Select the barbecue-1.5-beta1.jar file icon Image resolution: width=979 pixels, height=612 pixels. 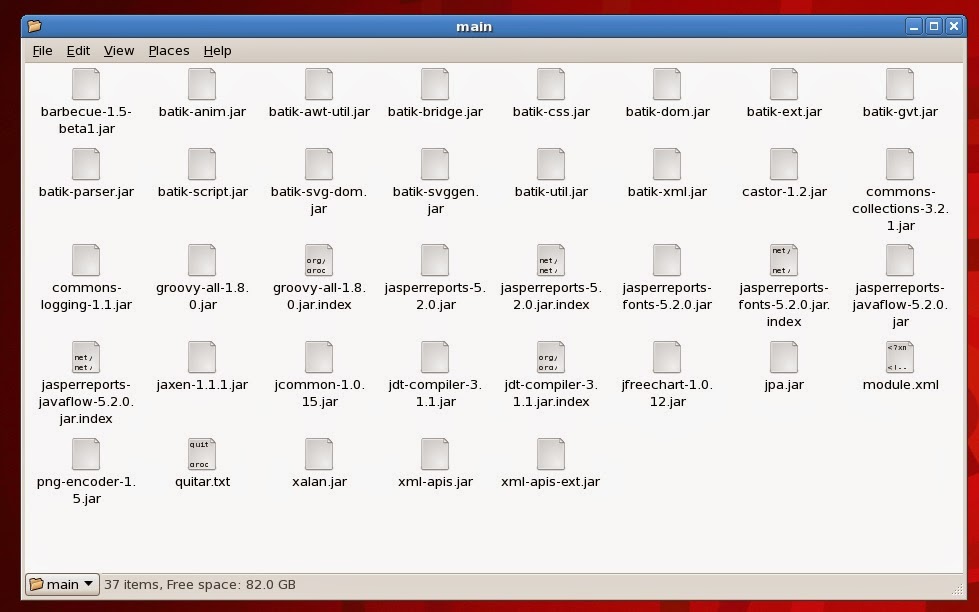point(86,84)
